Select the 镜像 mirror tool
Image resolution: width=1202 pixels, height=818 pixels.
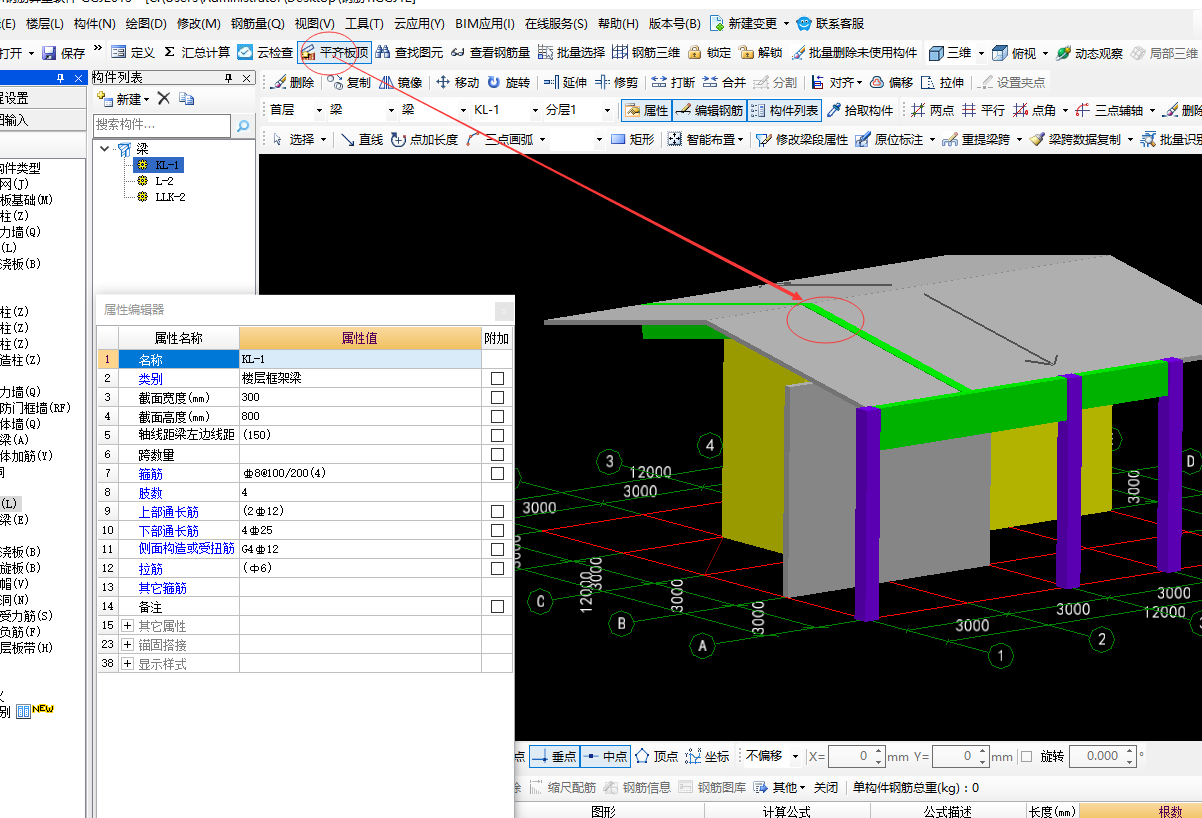pyautogui.click(x=400, y=83)
